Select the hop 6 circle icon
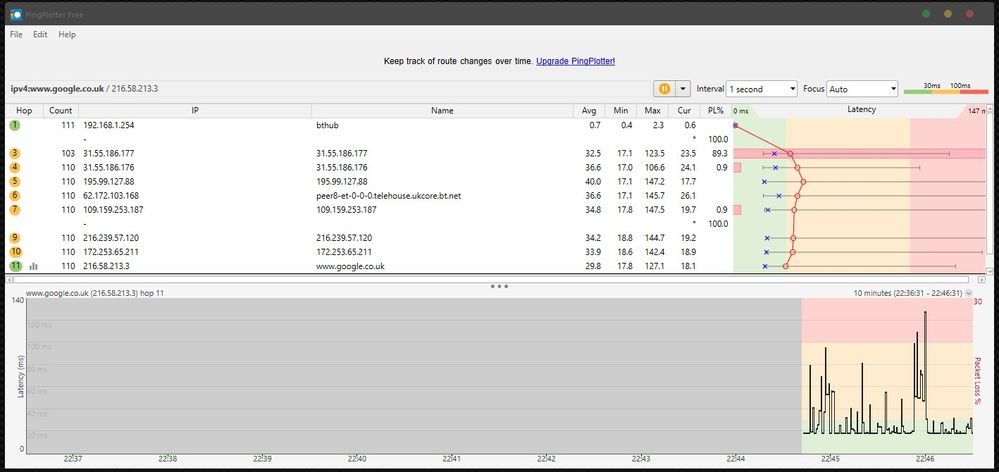 click(x=15, y=196)
